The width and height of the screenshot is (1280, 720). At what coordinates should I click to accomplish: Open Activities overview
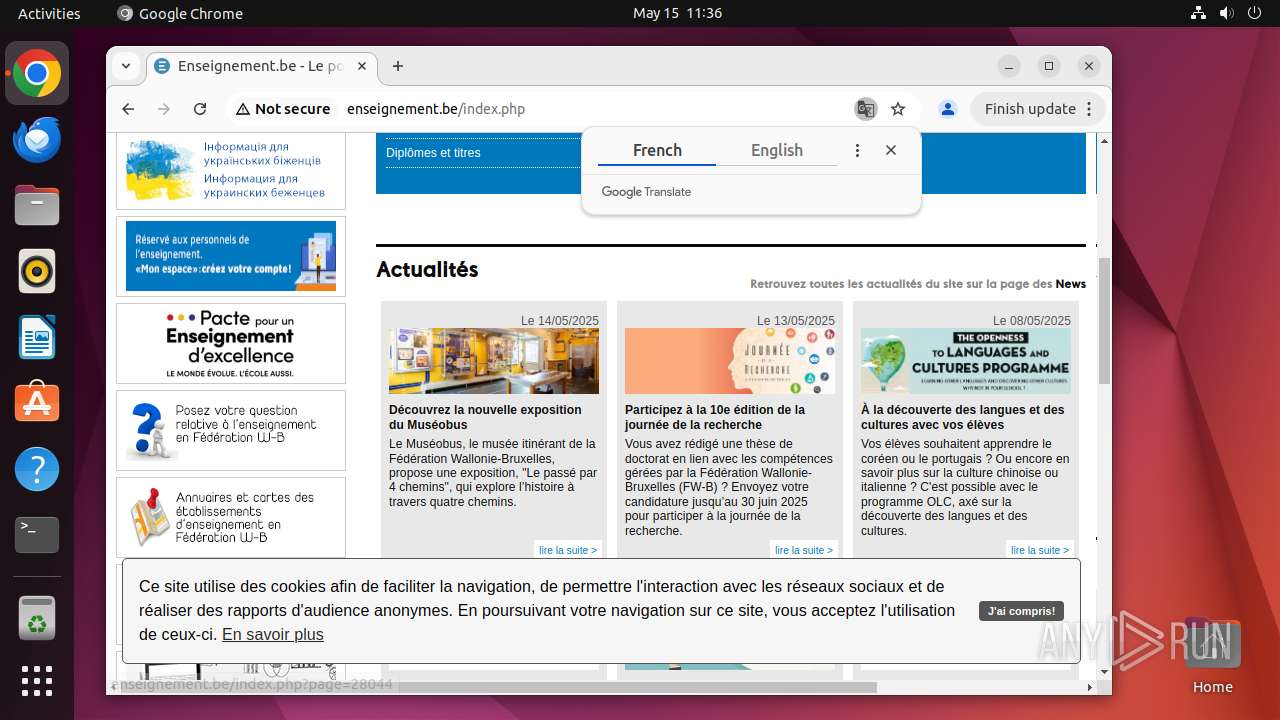point(49,13)
